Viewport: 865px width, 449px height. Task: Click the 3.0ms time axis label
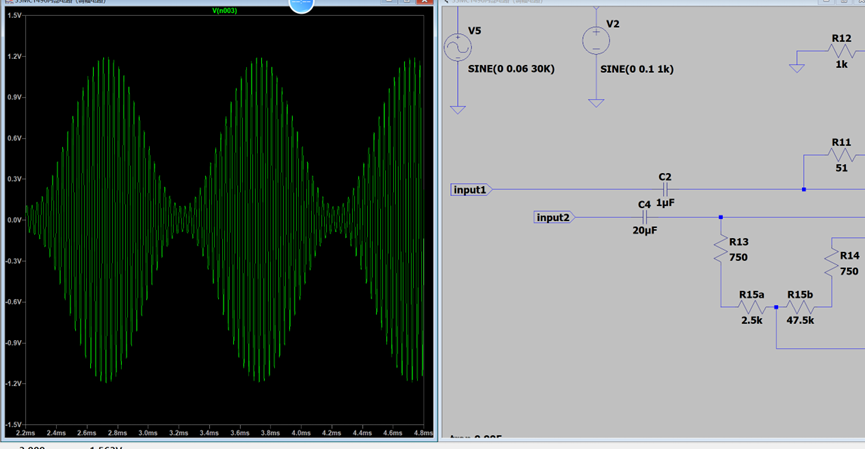pos(148,433)
